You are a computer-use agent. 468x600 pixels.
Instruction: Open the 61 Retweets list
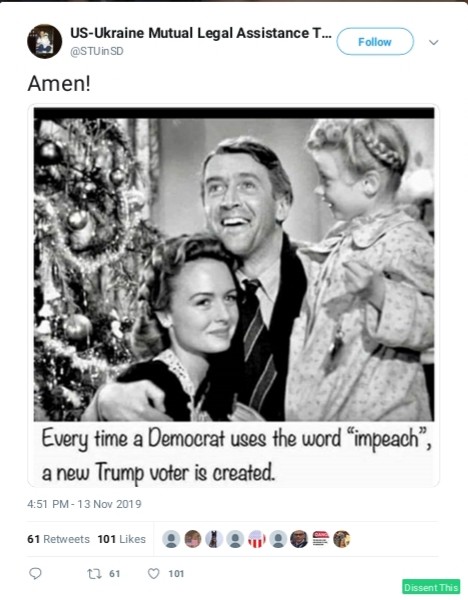[x=58, y=539]
